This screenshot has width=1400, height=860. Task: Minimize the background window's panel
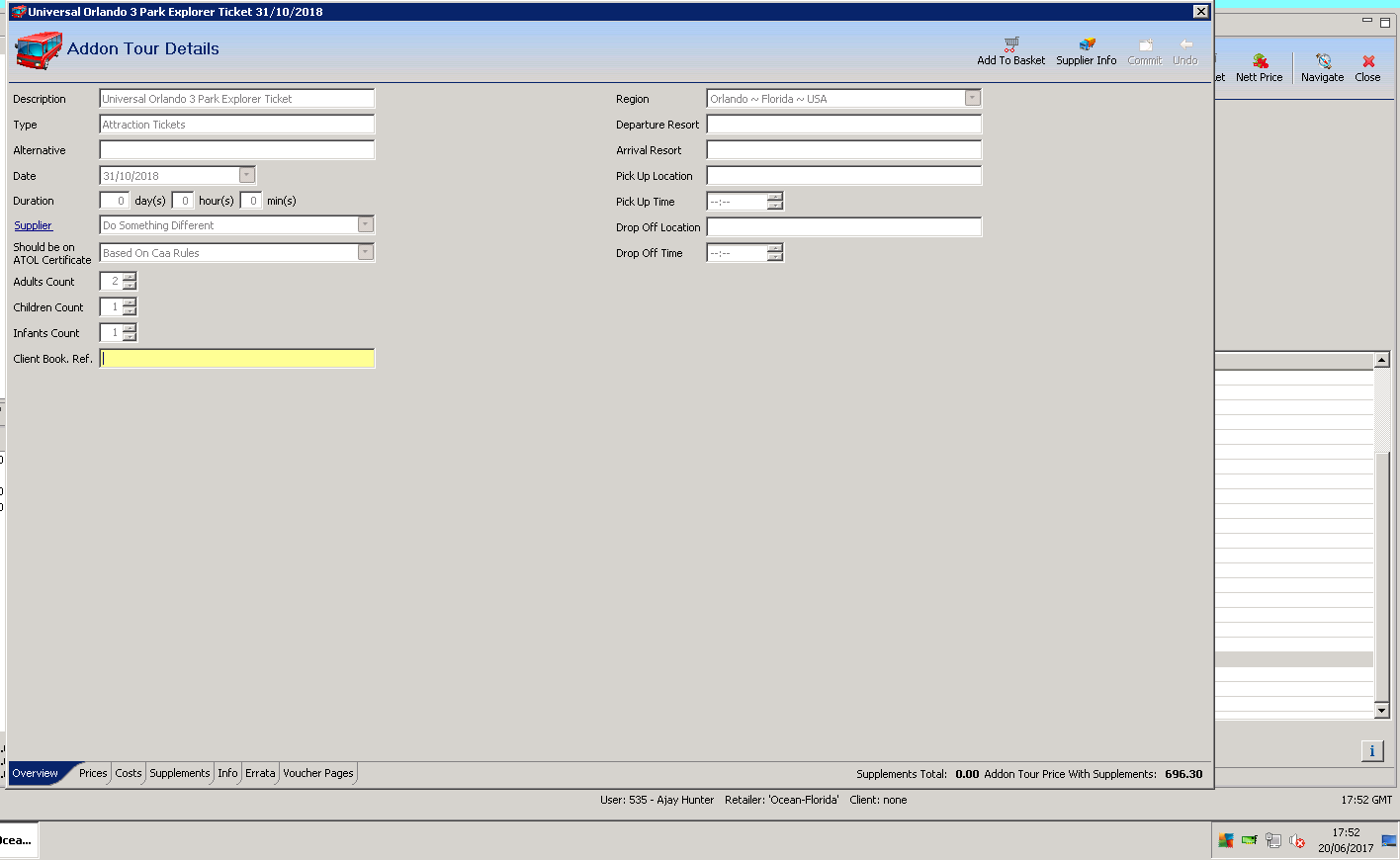[x=1367, y=21]
